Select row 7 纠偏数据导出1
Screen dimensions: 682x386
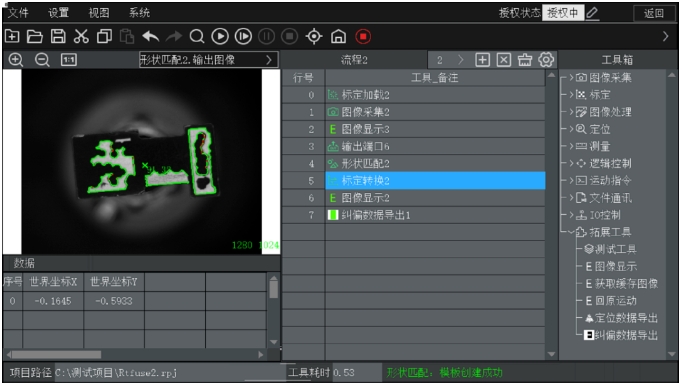coord(435,215)
